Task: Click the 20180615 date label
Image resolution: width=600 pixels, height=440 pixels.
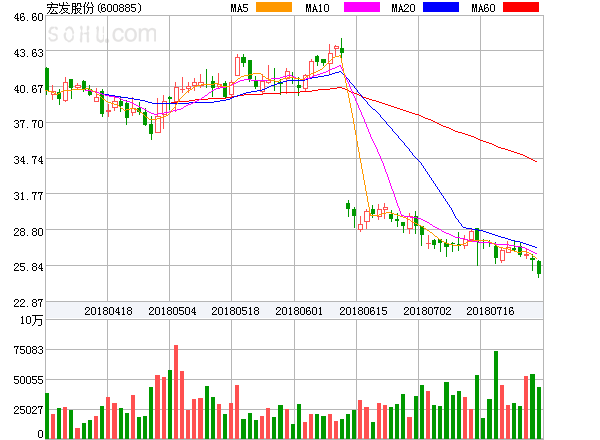Action: click(x=363, y=311)
